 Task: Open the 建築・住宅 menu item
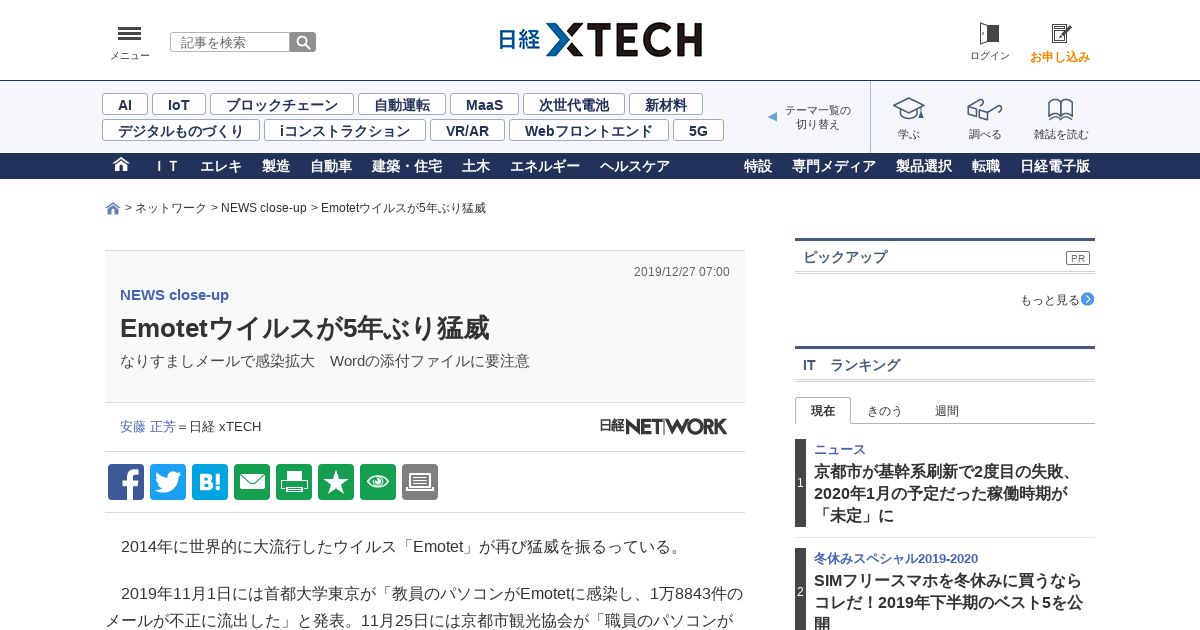[x=407, y=166]
